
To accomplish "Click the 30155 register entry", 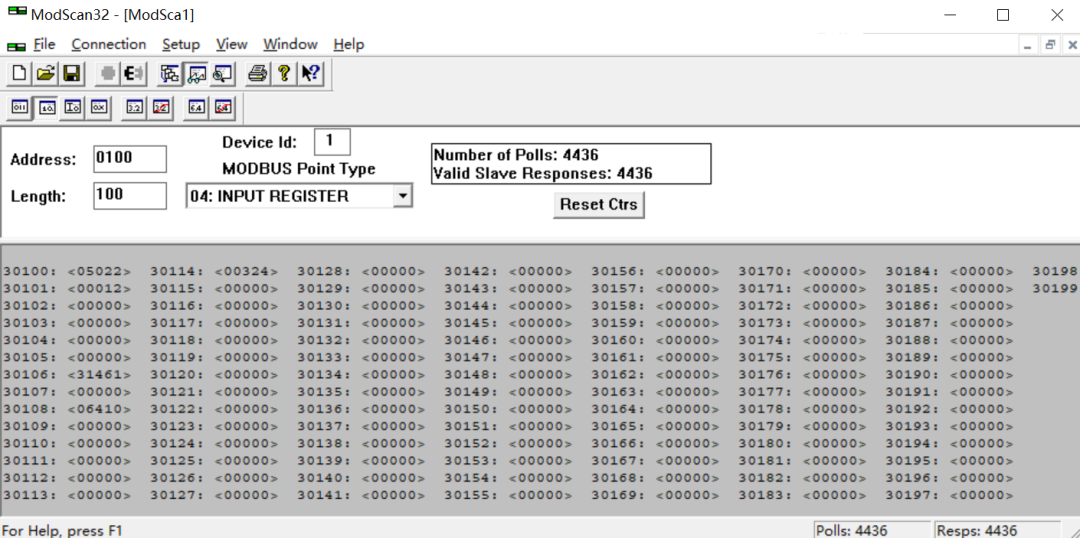I will [x=508, y=495].
